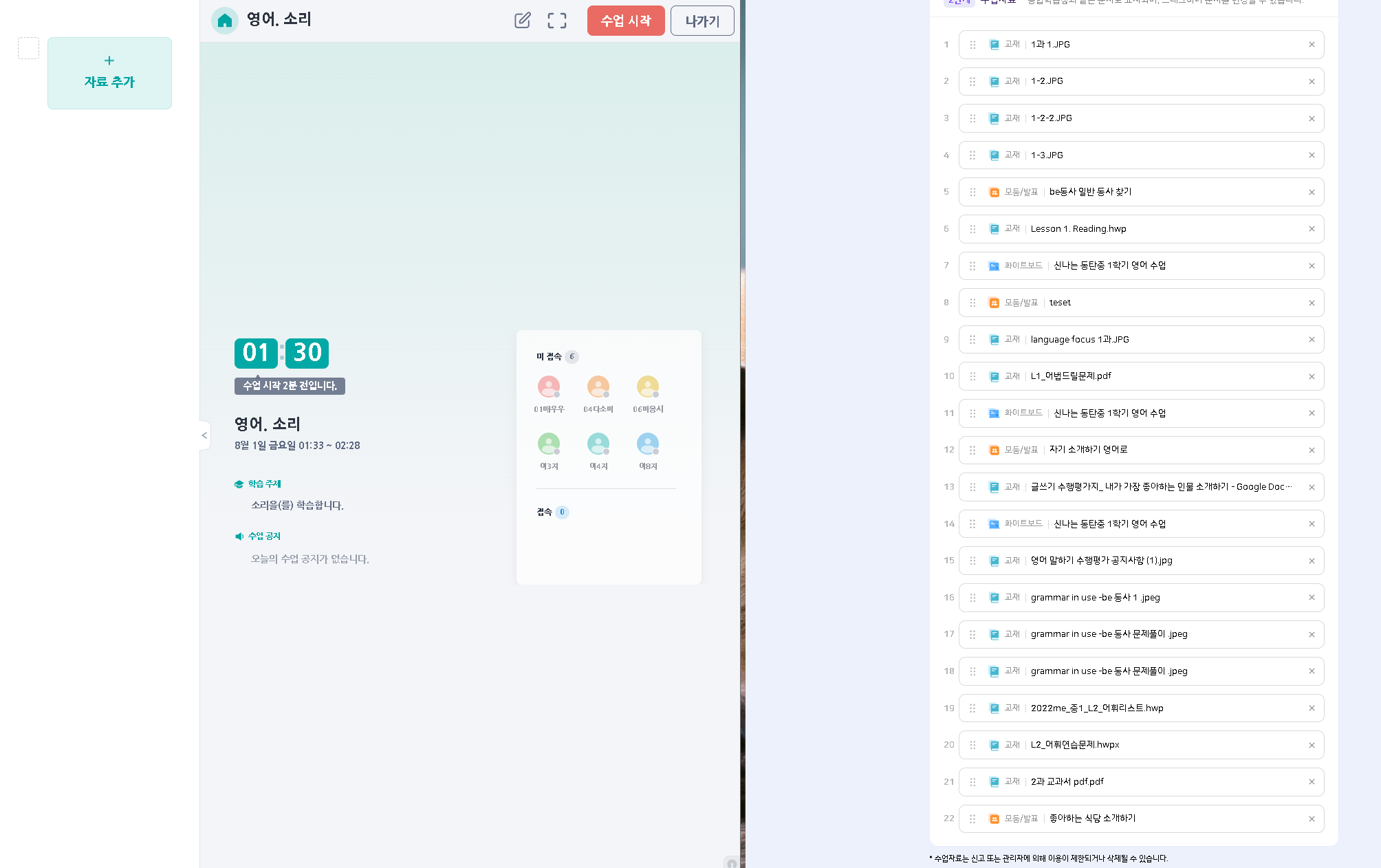Viewport: 1381px width, 868px height.
Task: Remove 1과 1.JPG with its X icon
Action: coord(1312,45)
